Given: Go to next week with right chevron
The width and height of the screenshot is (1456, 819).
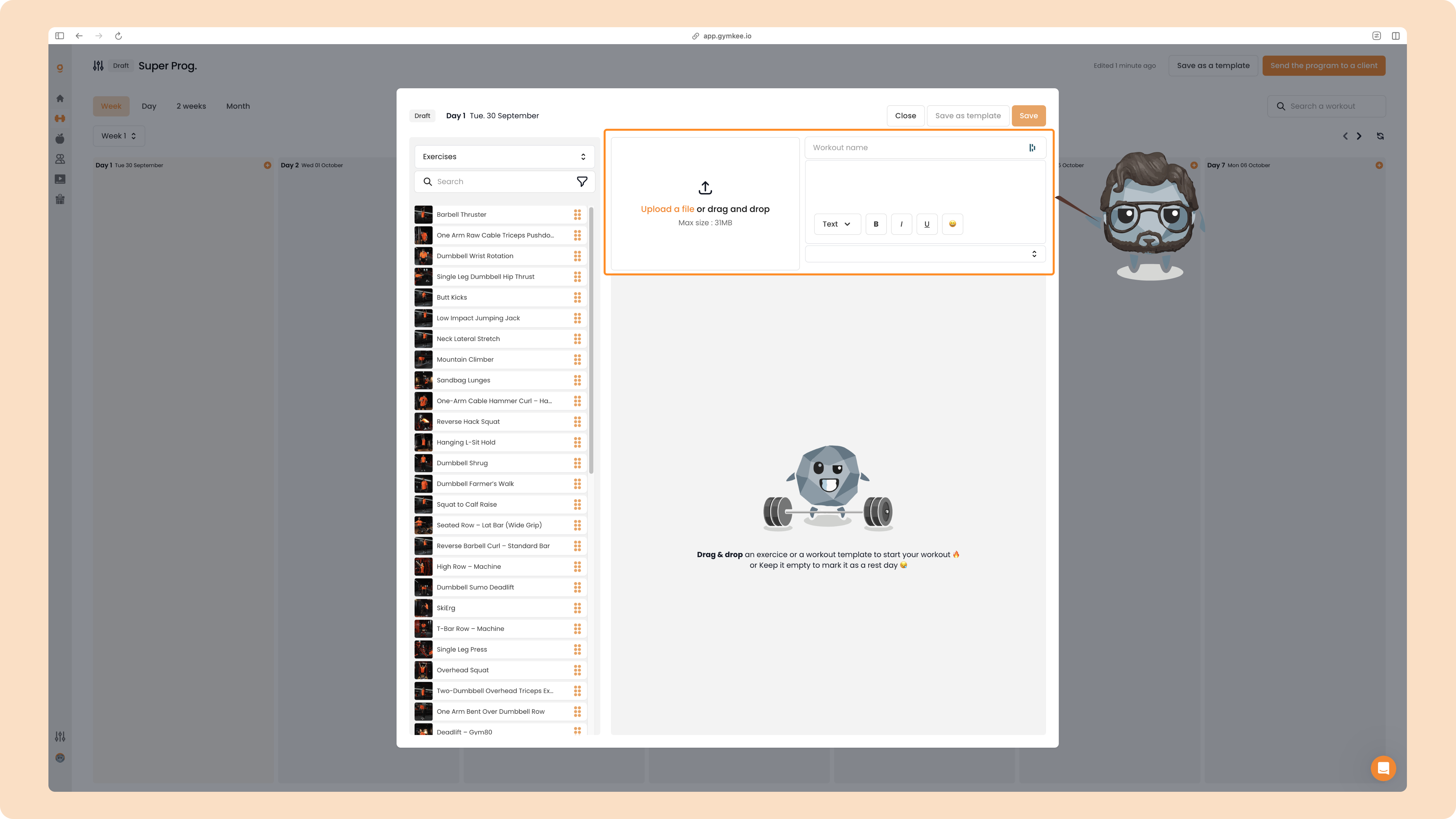Looking at the screenshot, I should coord(1359,136).
